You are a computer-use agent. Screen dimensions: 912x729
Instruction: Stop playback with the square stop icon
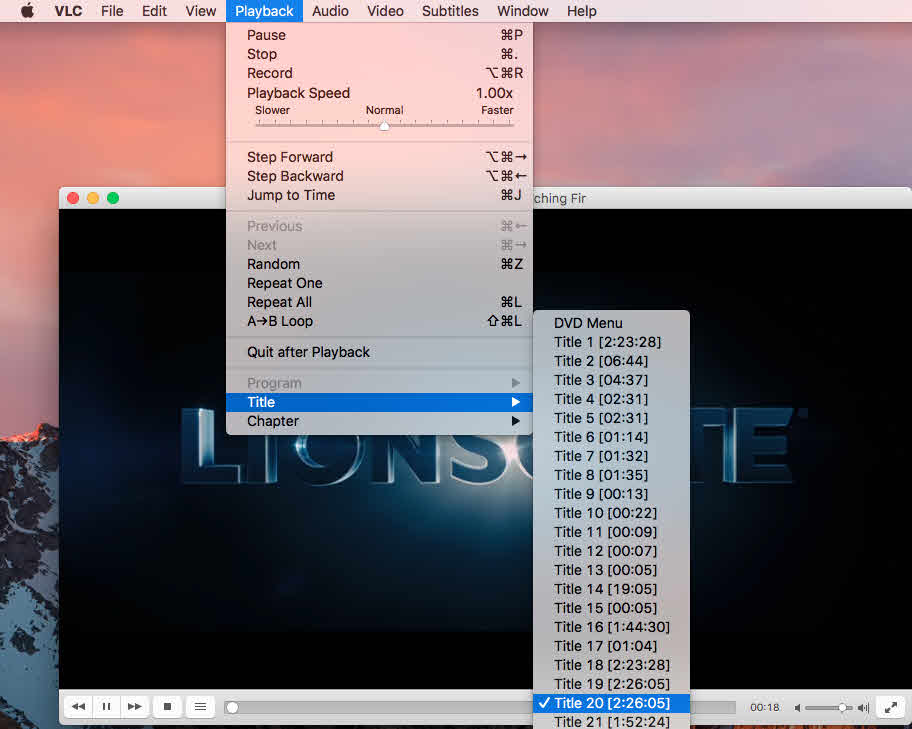pos(168,706)
